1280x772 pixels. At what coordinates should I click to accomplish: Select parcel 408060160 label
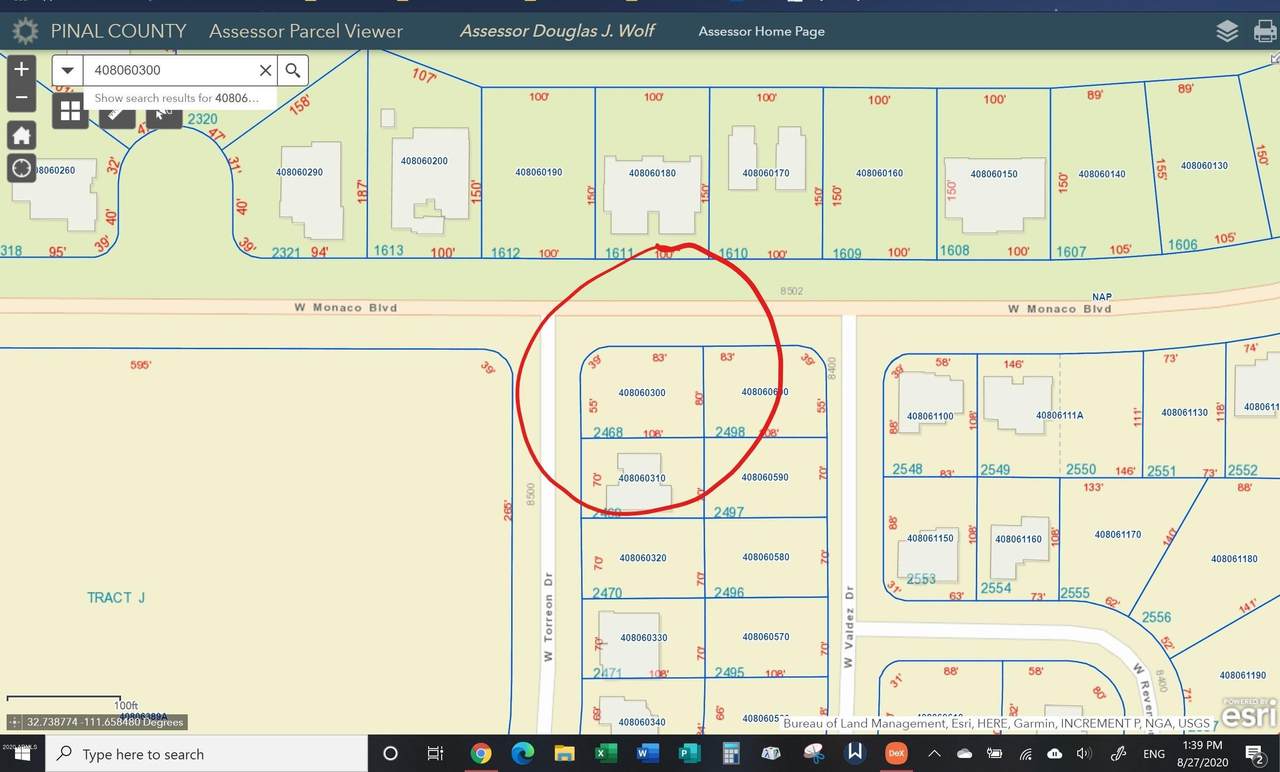pyautogui.click(x=879, y=173)
